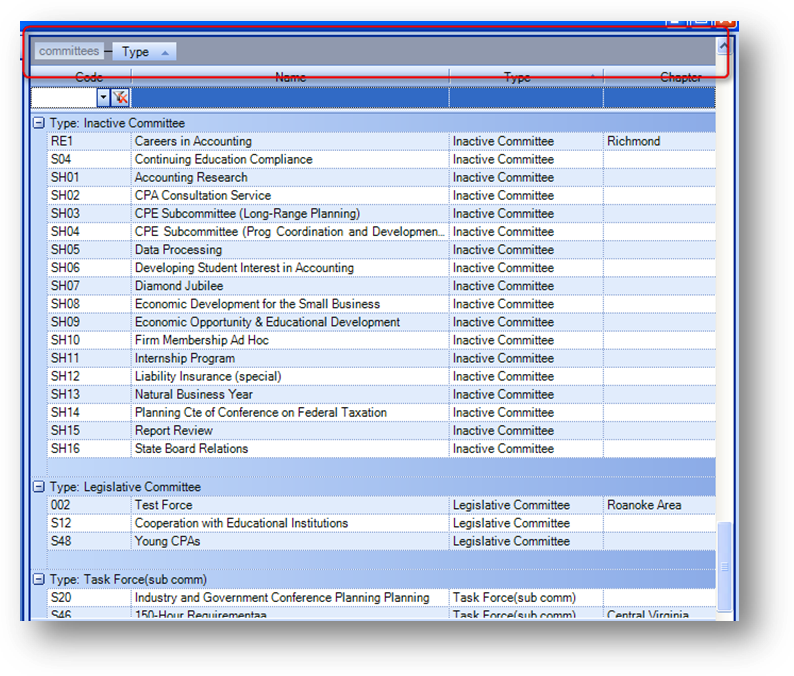Screen dimensions: 794x676
Task: Select the row Careers in Accounting
Action: coord(382,141)
